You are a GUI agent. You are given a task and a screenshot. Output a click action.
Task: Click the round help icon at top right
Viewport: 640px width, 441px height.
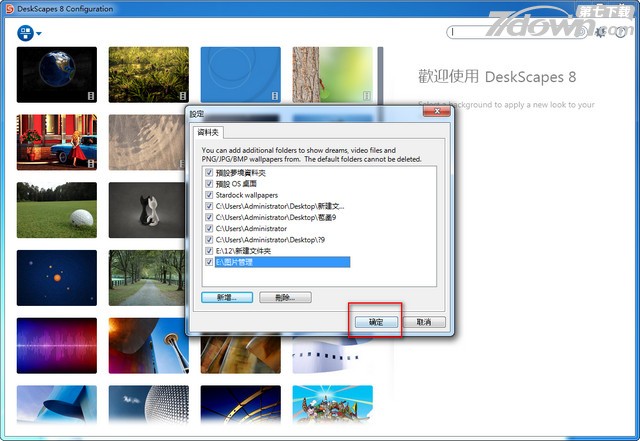pyautogui.click(x=620, y=32)
